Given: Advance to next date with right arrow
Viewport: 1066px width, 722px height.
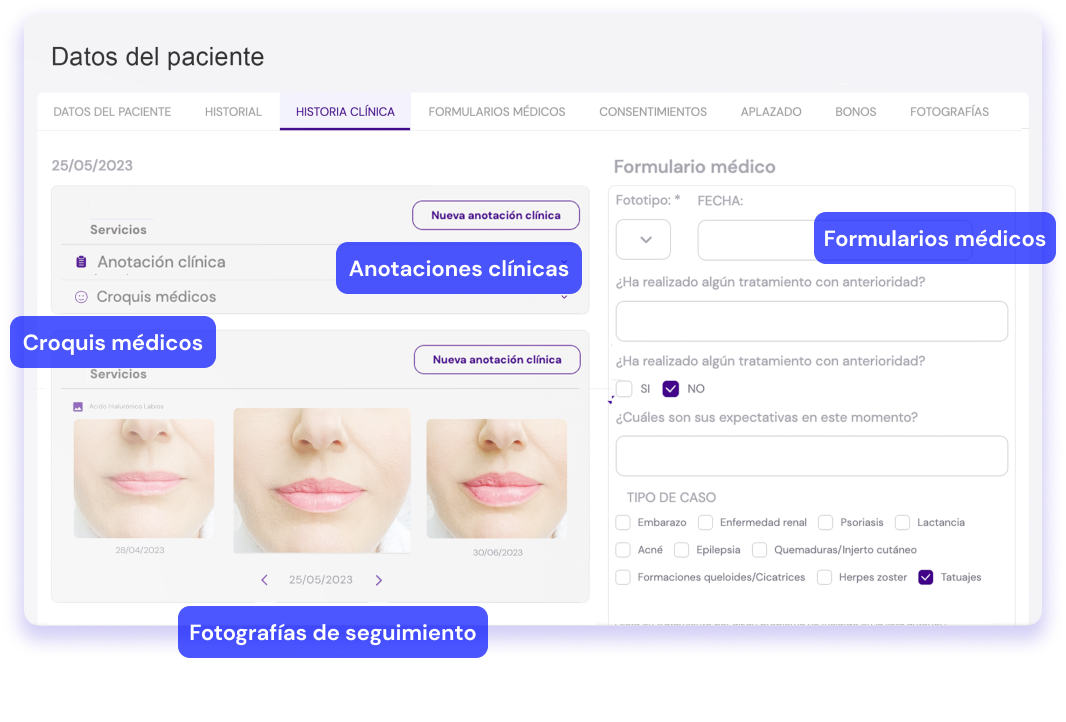Looking at the screenshot, I should pyautogui.click(x=379, y=580).
